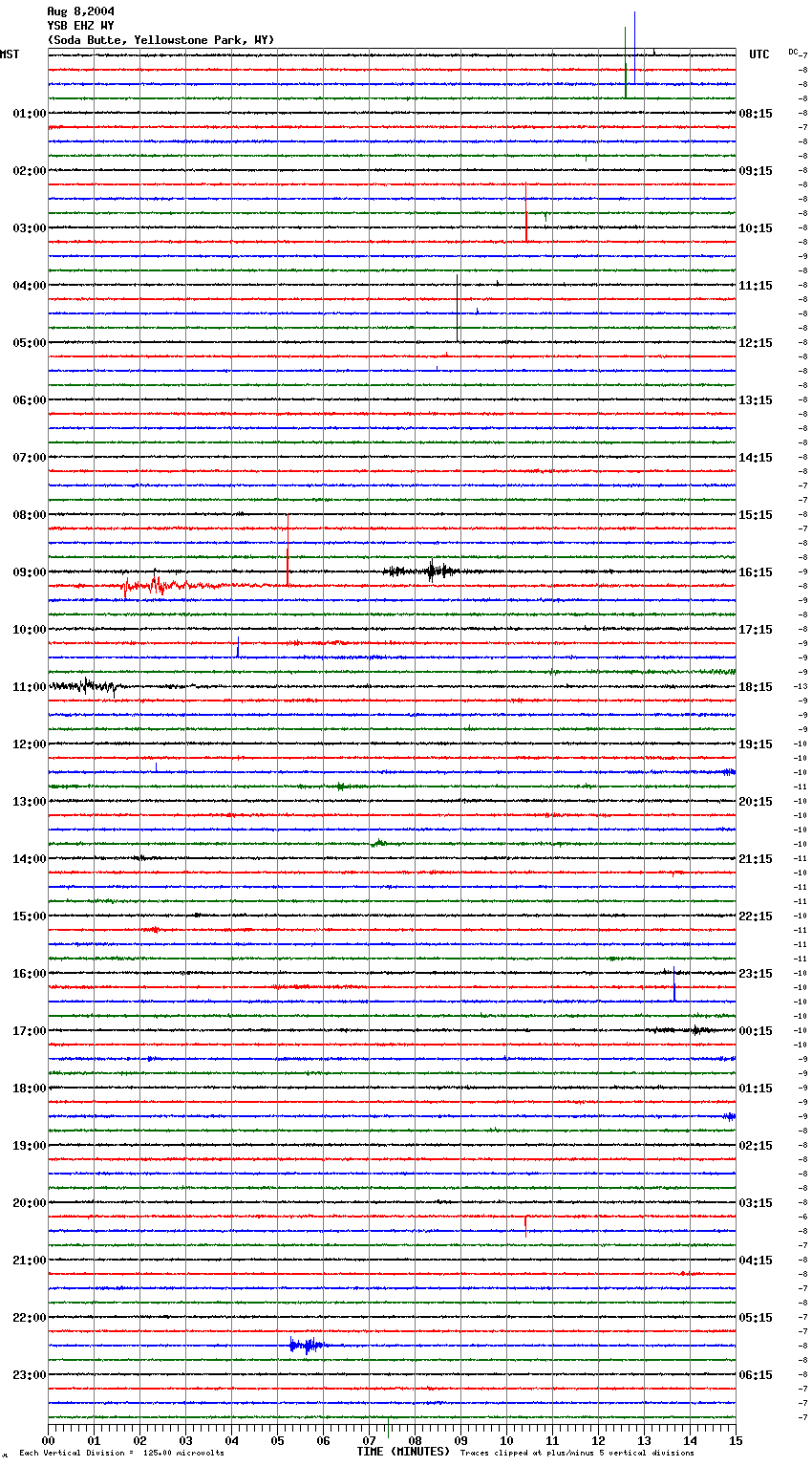Click the 'Traces clipped at plus/minus 5 vertical divisions' note
The image size is (812, 1466).
(577, 1453)
